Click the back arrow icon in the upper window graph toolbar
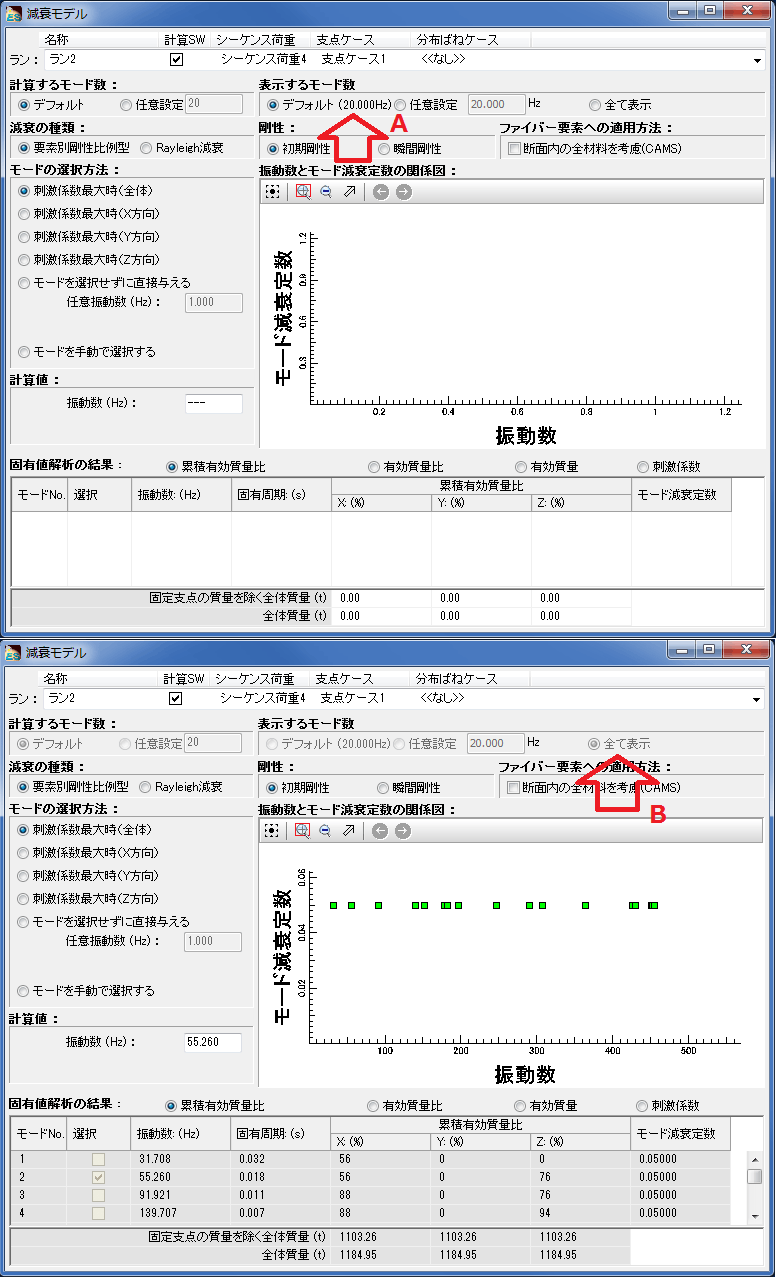776x1282 pixels. 381,191
